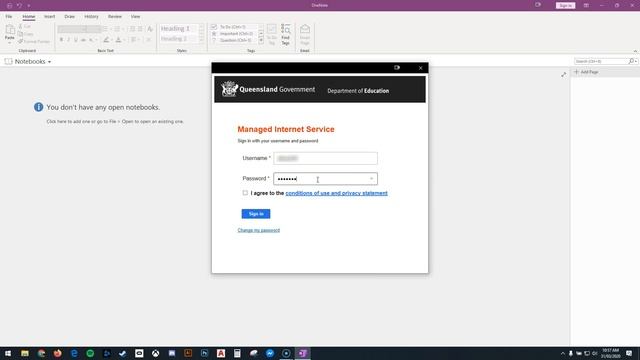Tick the conditions of use agreement checkbox
Image resolution: width=640 pixels, height=360 pixels.
245,193
